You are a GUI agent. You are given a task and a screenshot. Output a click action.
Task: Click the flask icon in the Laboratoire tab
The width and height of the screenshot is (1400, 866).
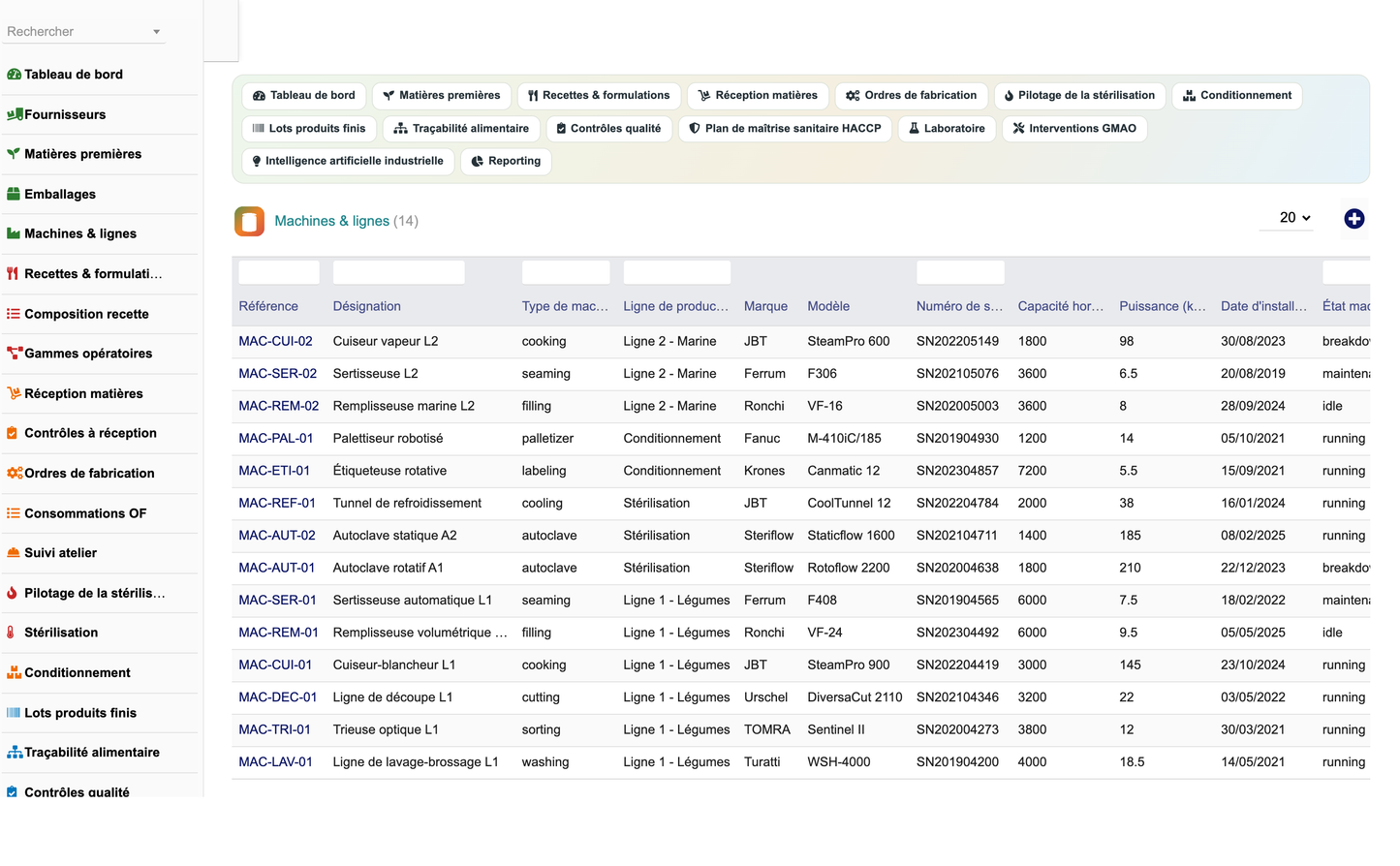pos(914,129)
